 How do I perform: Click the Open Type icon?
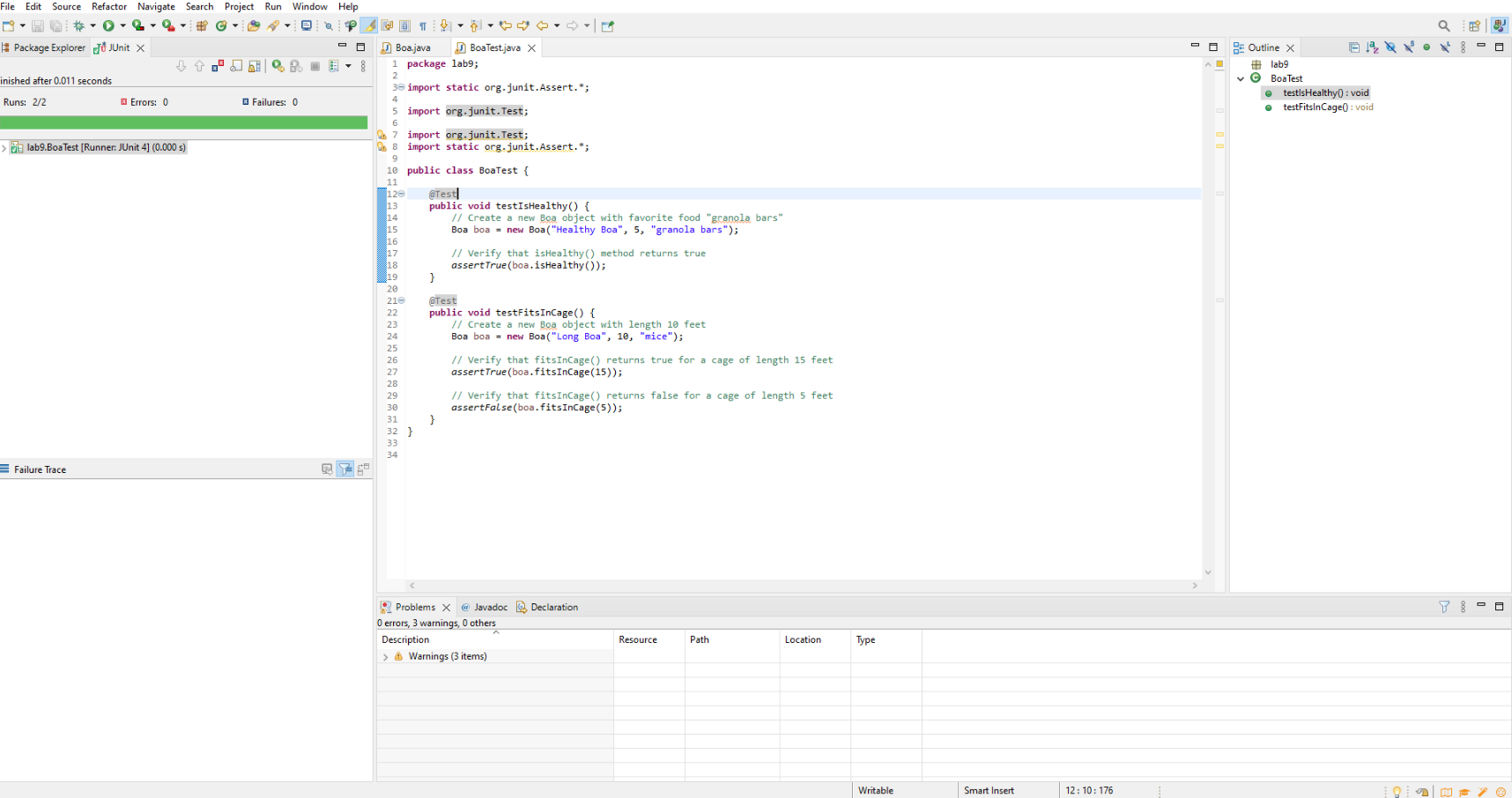click(254, 26)
